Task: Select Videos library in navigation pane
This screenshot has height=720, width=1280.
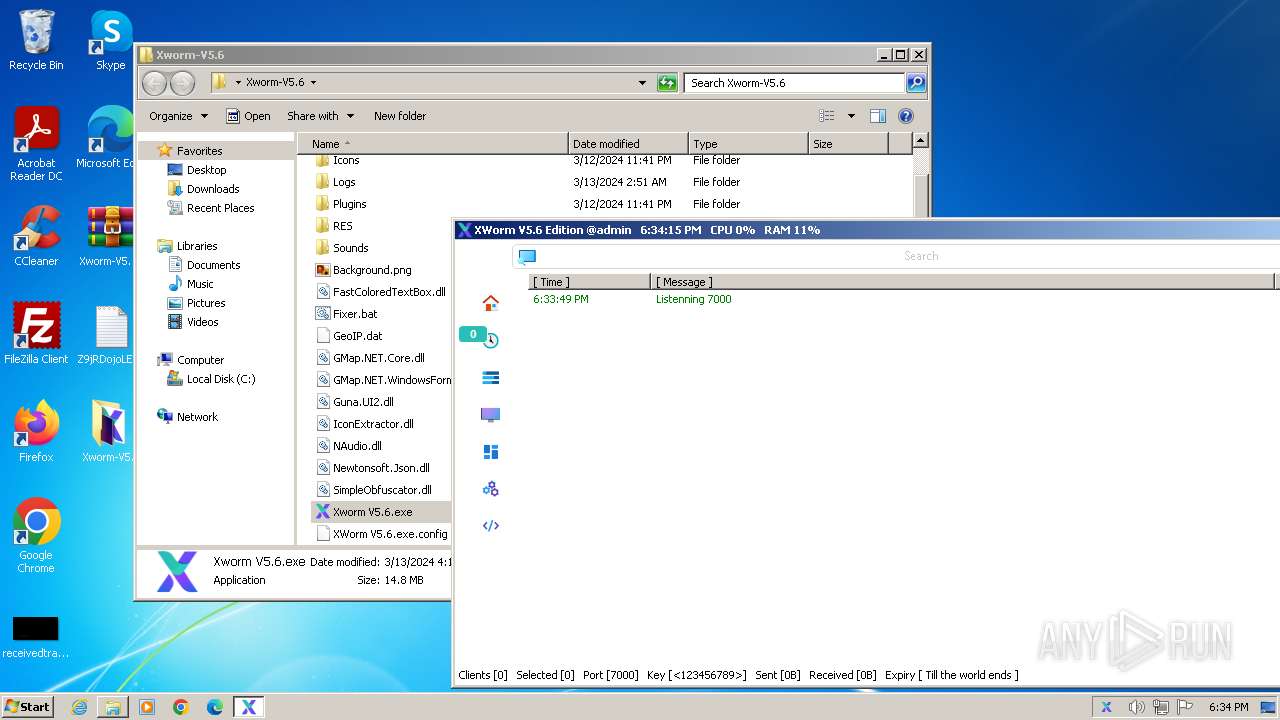Action: pyautogui.click(x=202, y=322)
